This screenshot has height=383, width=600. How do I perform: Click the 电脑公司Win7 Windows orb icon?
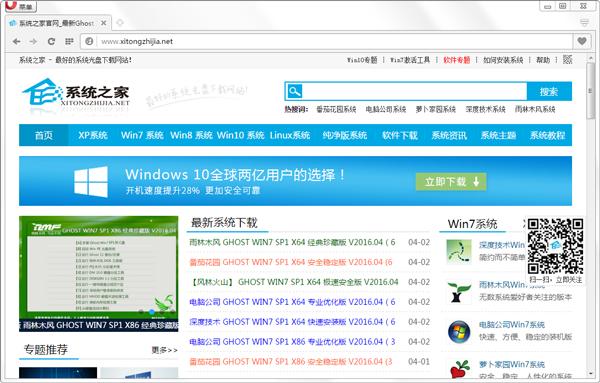(x=458, y=331)
